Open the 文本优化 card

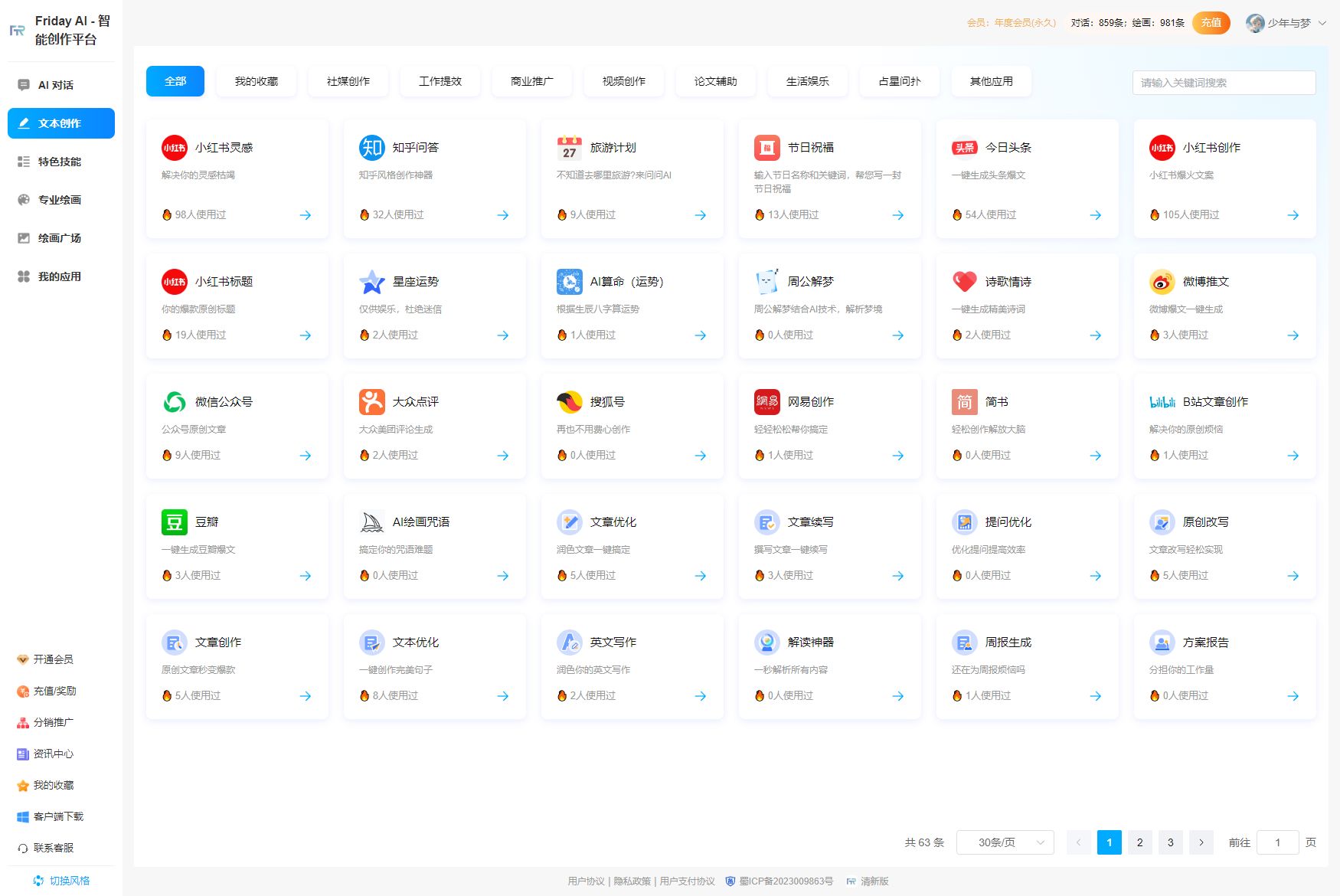tap(435, 666)
